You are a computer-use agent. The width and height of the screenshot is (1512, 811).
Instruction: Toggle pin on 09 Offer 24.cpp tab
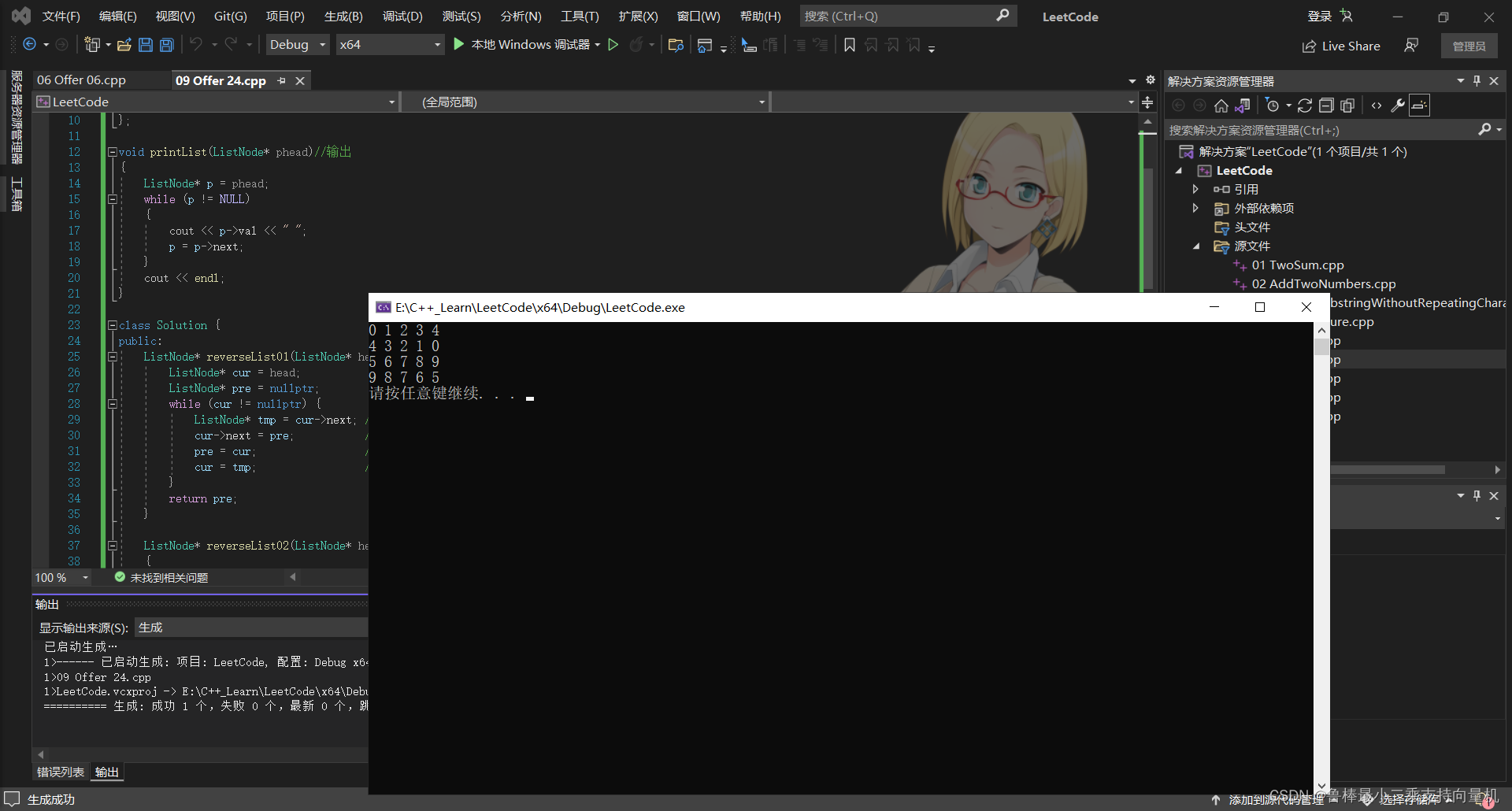click(281, 80)
